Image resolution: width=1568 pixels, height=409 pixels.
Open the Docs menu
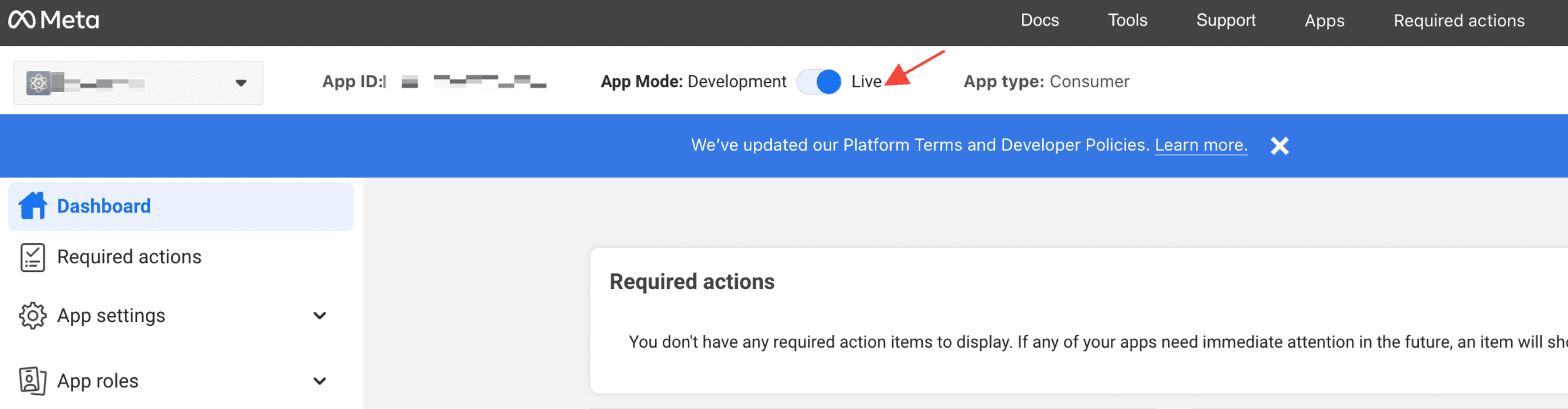[x=1039, y=20]
